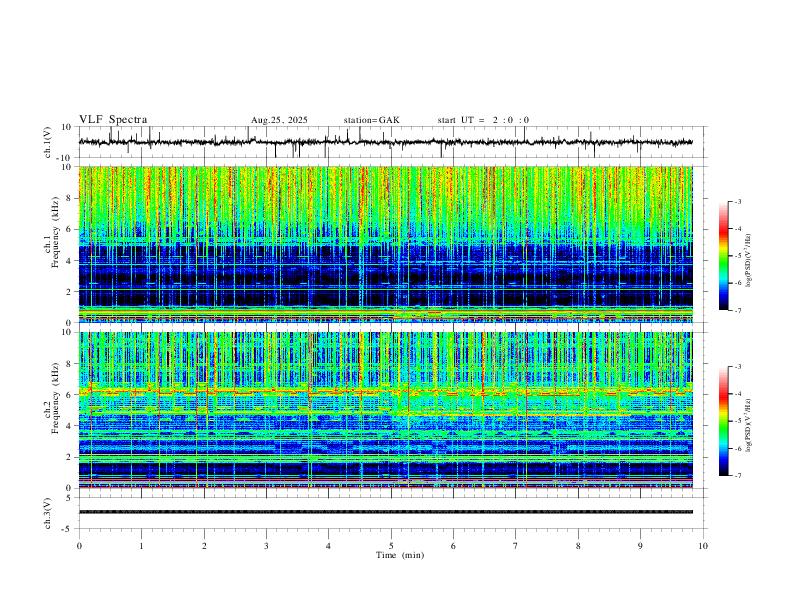
Task: Click the "station=GAK" header label
Action: click(372, 120)
